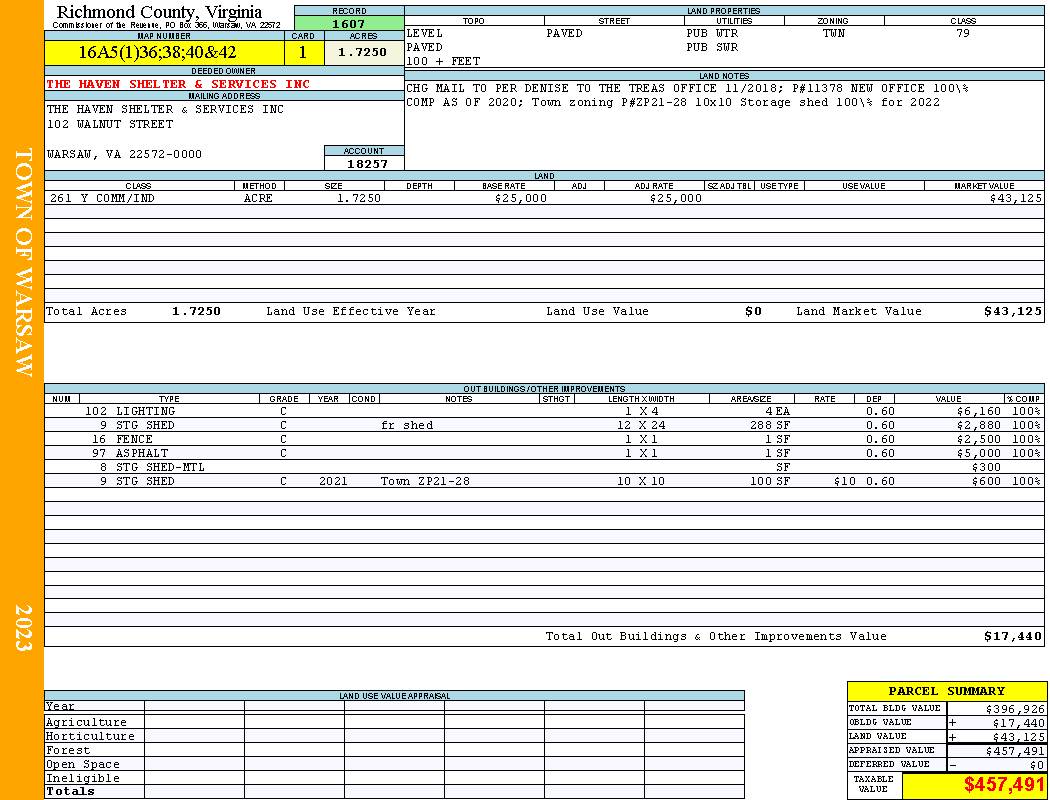This screenshot has height=800, width=1050.
Task: Select zoning value TWN
Action: point(834,33)
